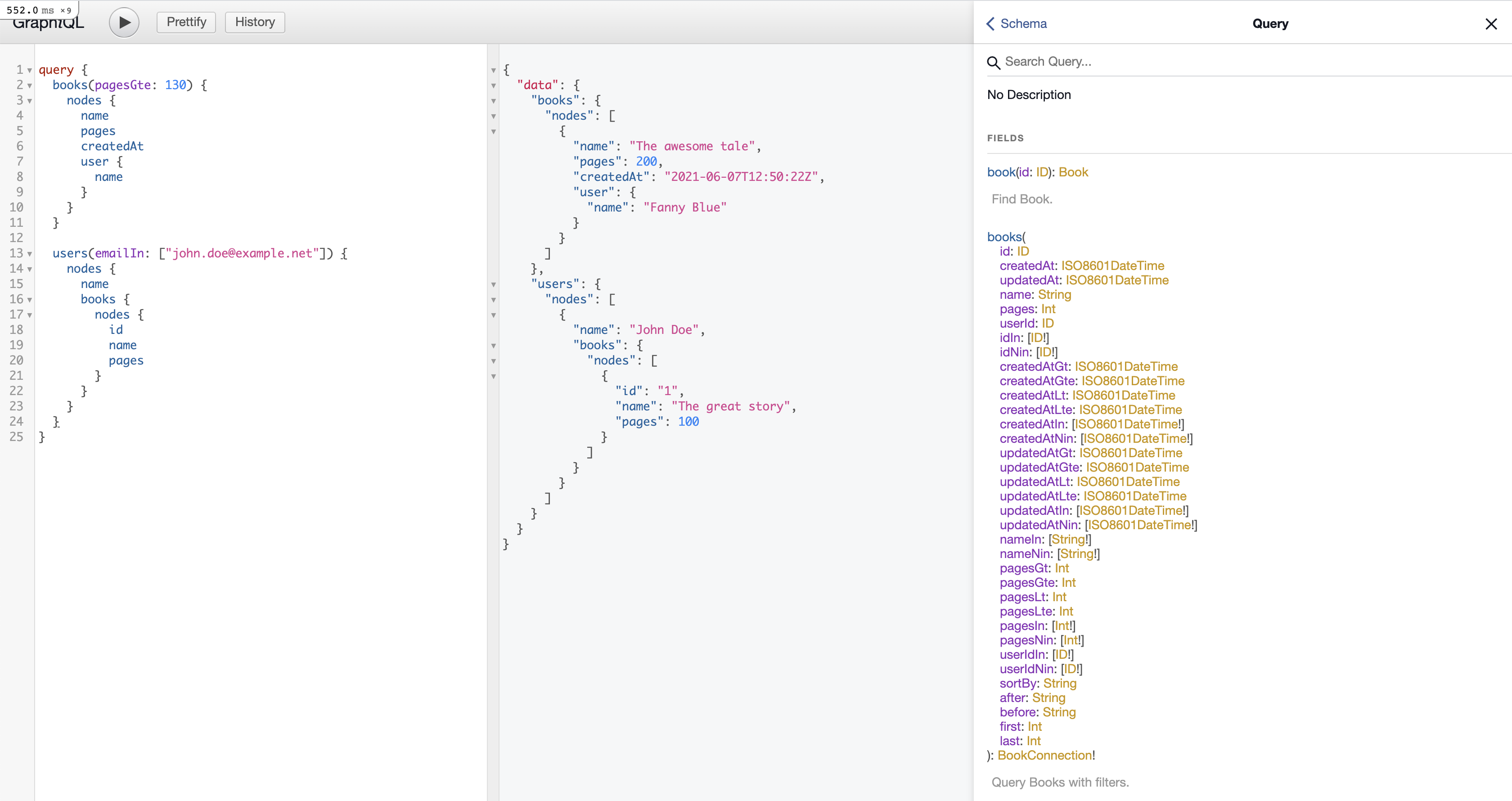Open the BookConnection type link
Screen dimensions: 1512x801
point(1044,755)
